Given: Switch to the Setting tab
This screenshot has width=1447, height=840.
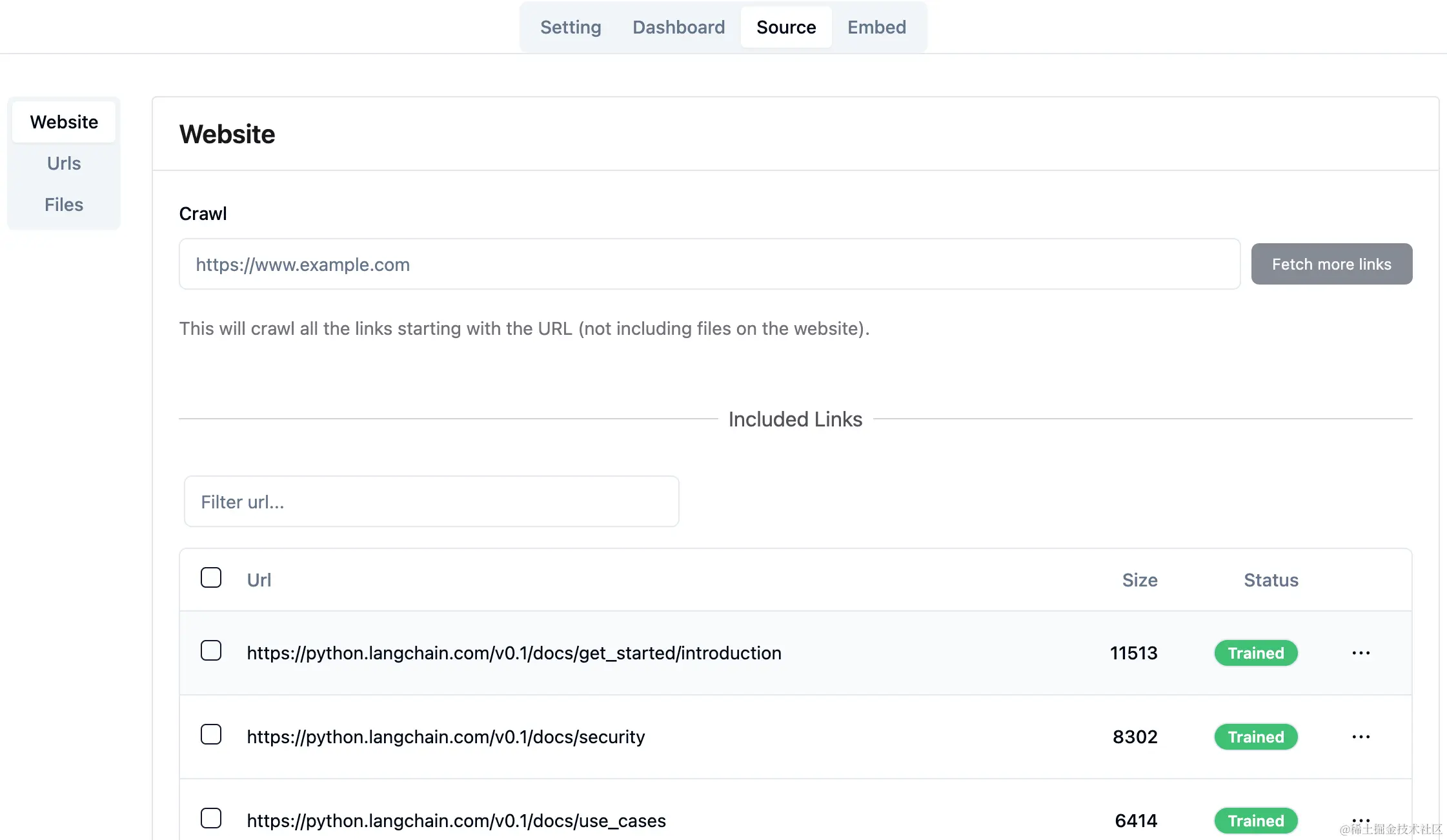Looking at the screenshot, I should 571,27.
